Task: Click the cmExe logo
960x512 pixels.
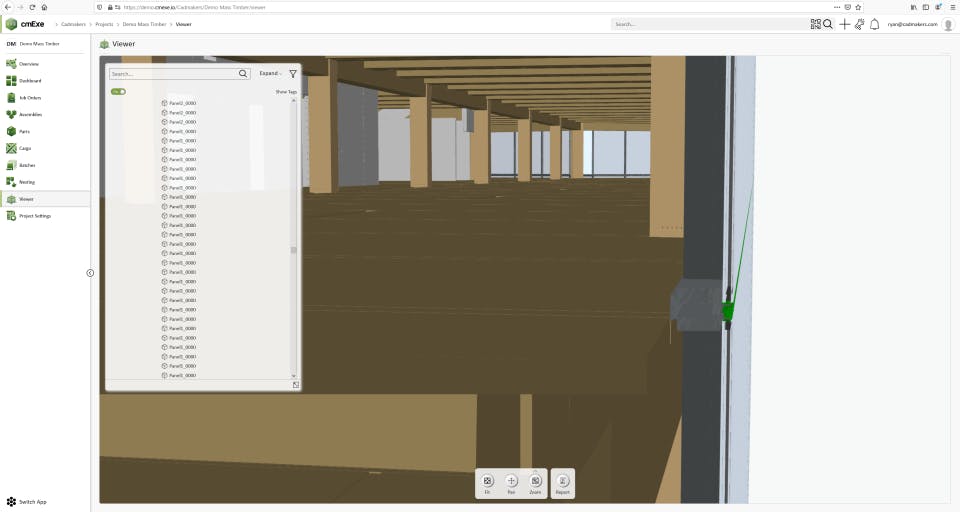Action: coord(25,24)
